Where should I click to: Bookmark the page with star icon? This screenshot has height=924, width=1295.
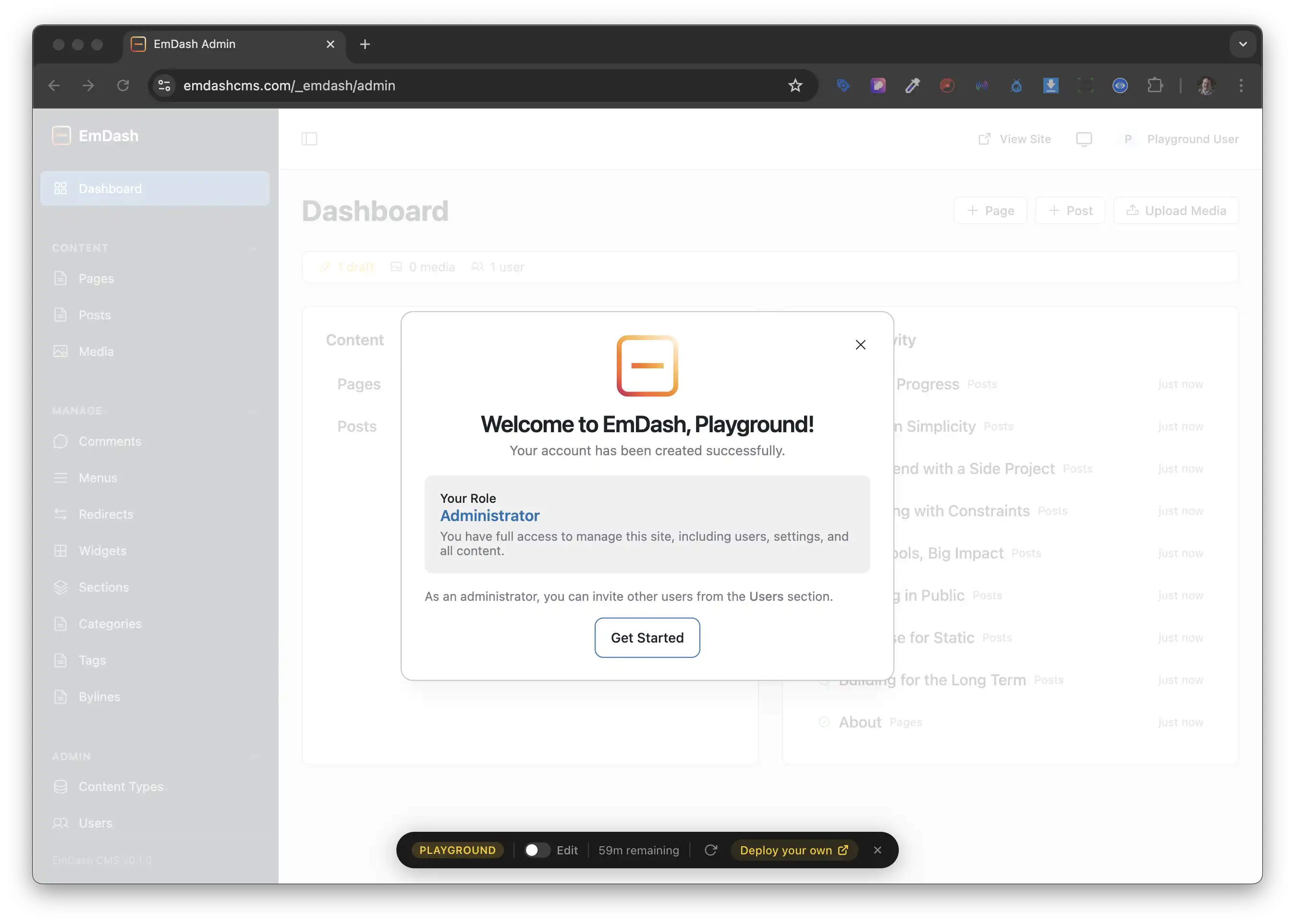(795, 85)
